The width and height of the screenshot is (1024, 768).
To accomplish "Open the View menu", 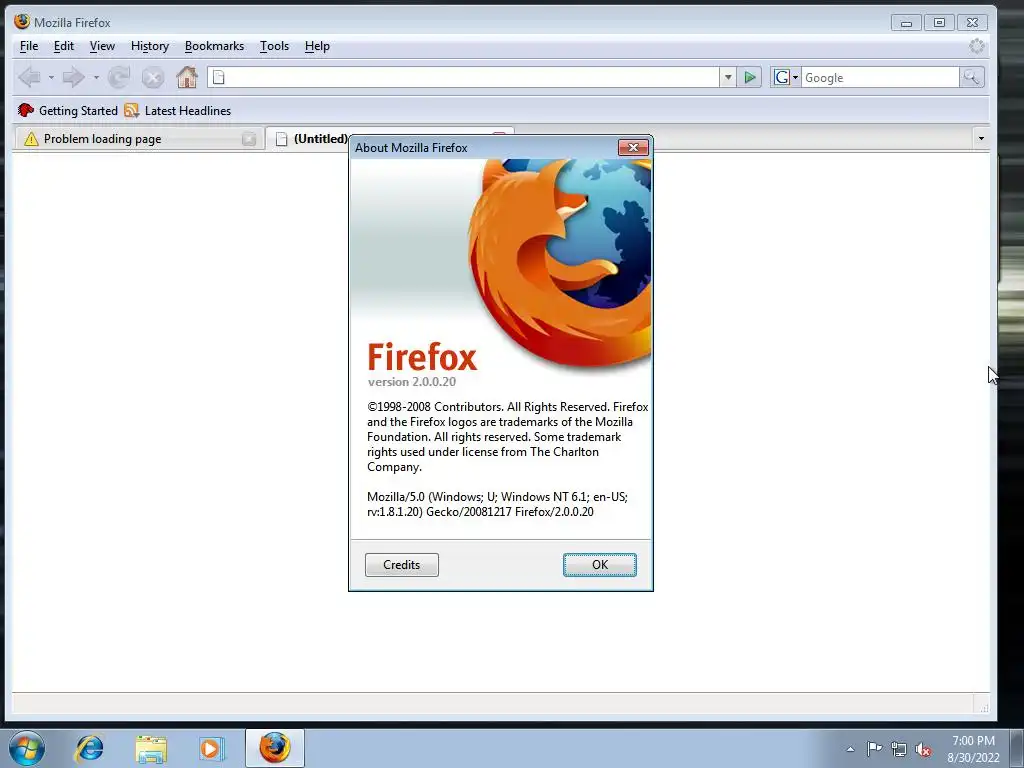I will point(102,46).
